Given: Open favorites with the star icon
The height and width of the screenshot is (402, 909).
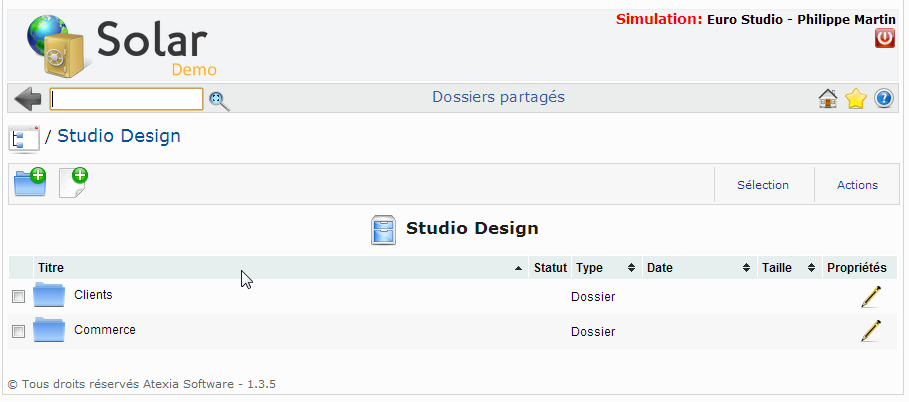Looking at the screenshot, I should click(x=856, y=99).
